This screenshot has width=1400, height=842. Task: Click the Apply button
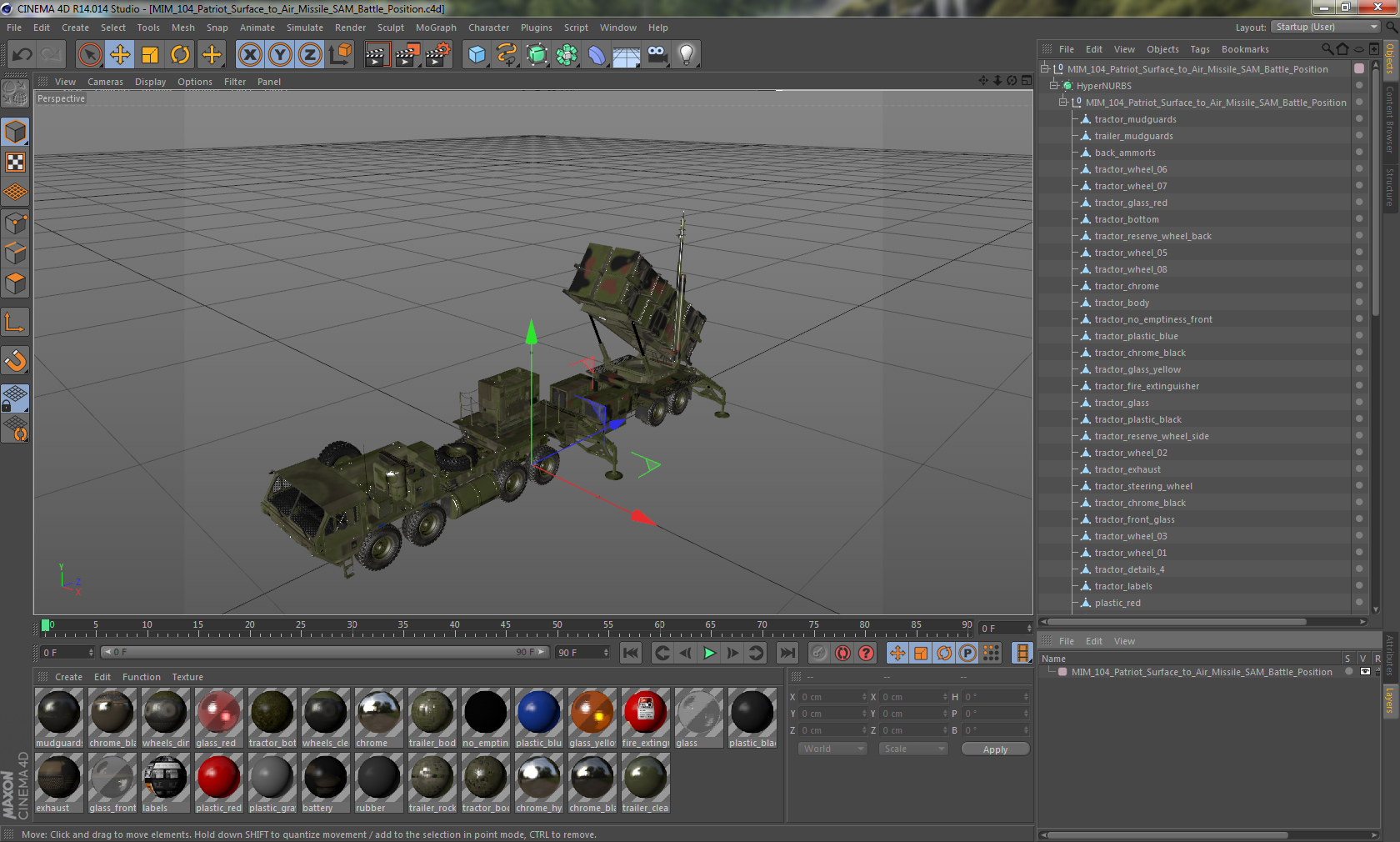[x=995, y=749]
